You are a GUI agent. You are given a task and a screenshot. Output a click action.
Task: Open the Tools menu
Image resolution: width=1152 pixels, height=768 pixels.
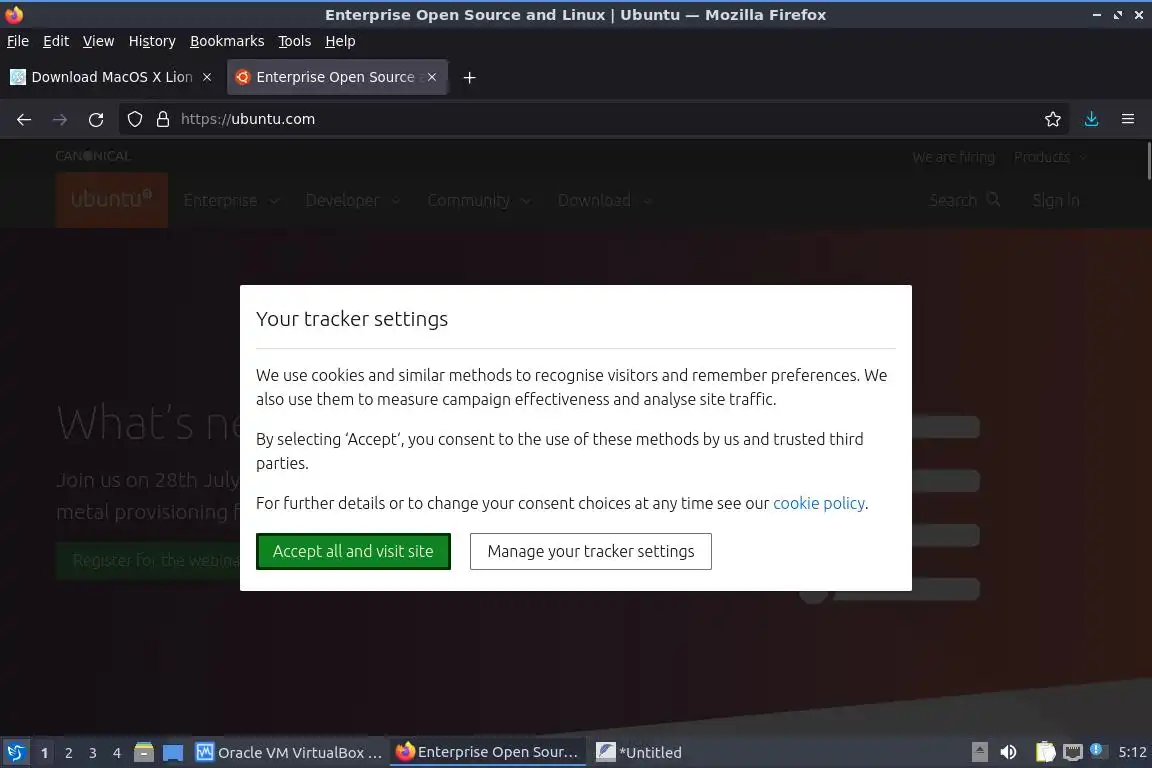295,41
